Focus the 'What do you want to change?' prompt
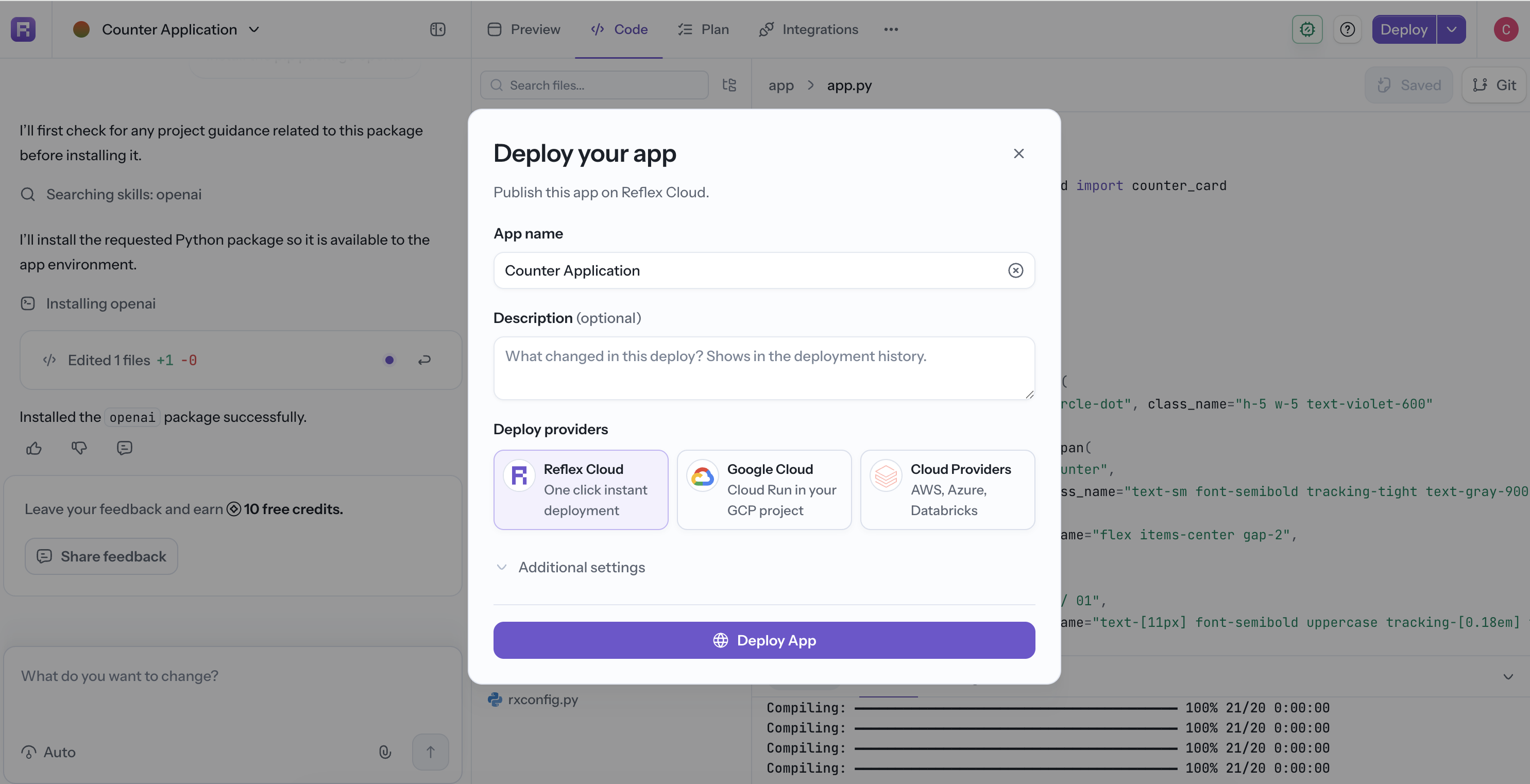This screenshot has width=1530, height=784. point(232,676)
